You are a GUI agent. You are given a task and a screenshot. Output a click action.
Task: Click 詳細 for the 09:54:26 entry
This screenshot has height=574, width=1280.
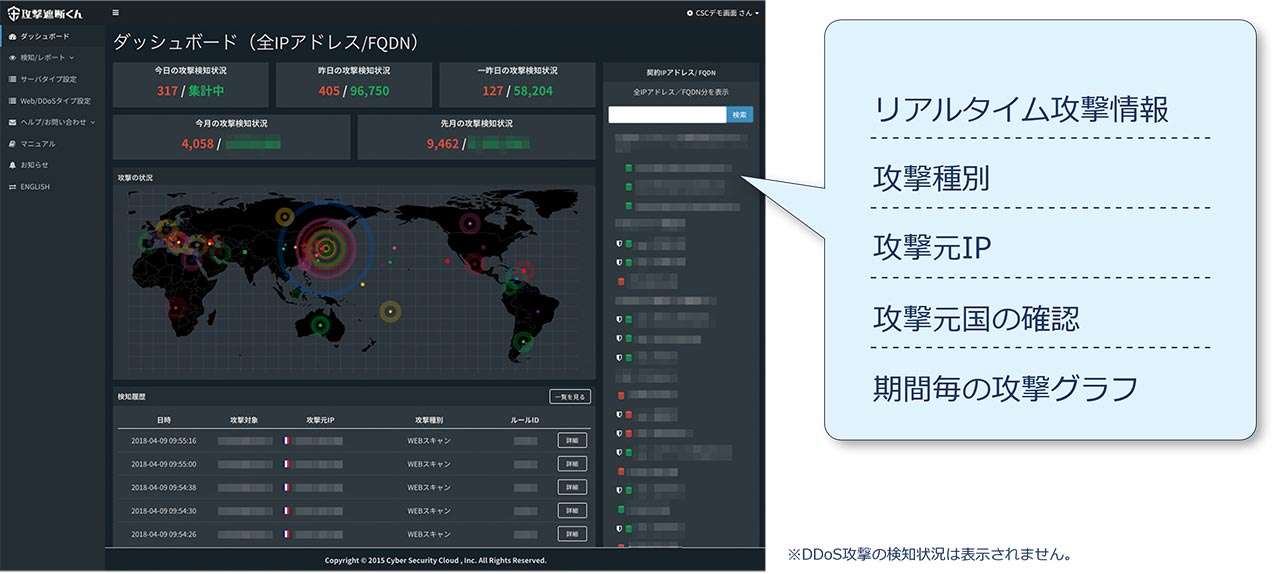[x=572, y=533]
